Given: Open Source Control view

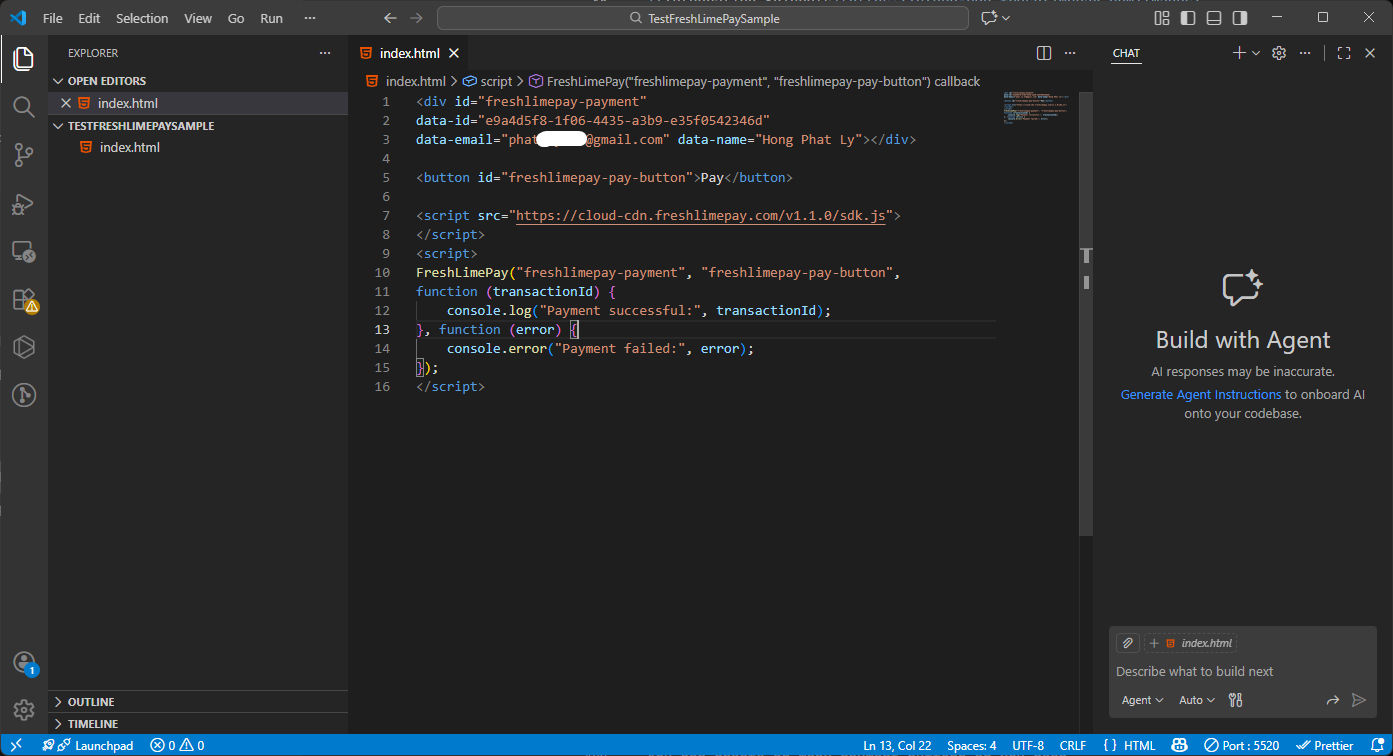Looking at the screenshot, I should 24,155.
